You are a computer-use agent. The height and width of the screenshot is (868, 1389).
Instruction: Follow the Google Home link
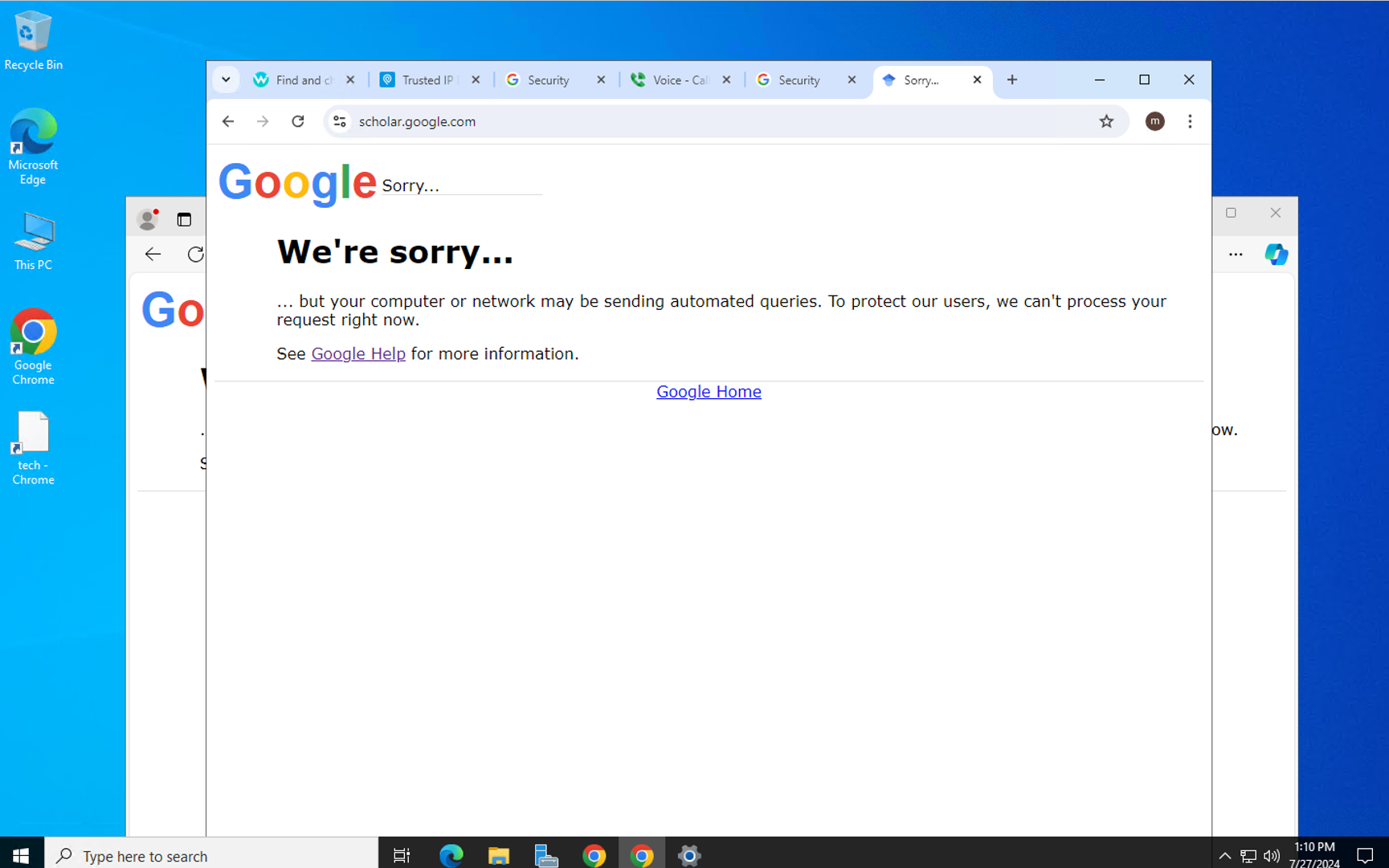709,392
